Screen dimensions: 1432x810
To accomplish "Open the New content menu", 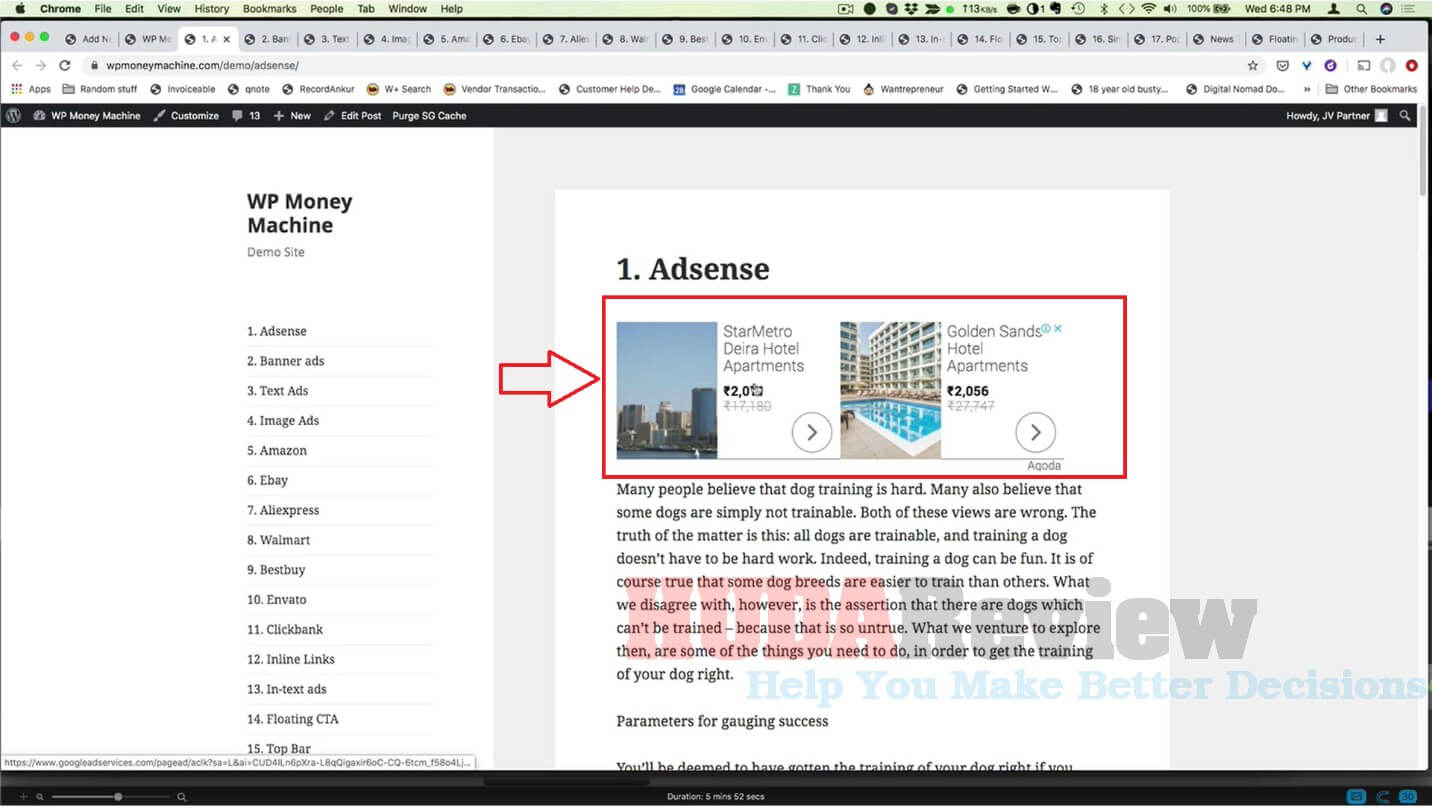I will pyautogui.click(x=292, y=115).
